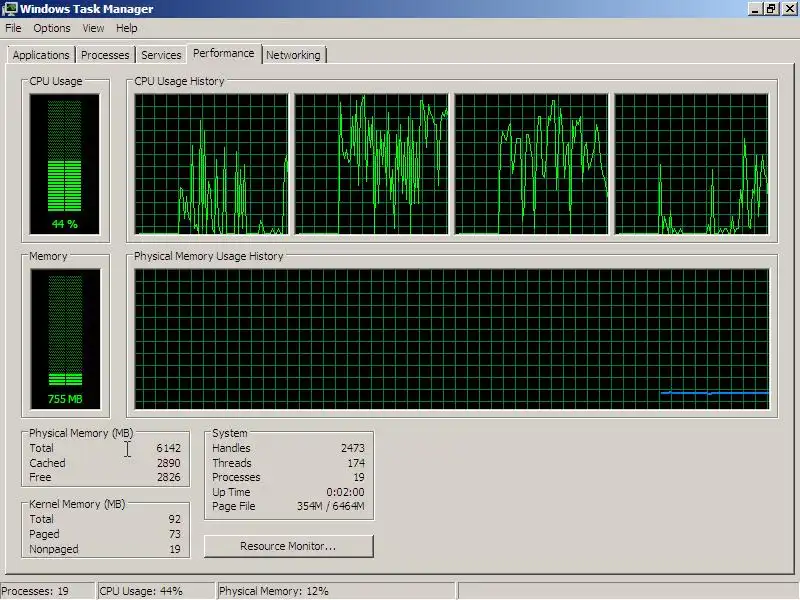Close the Task Manager window
800x600 pixels.
coord(789,9)
